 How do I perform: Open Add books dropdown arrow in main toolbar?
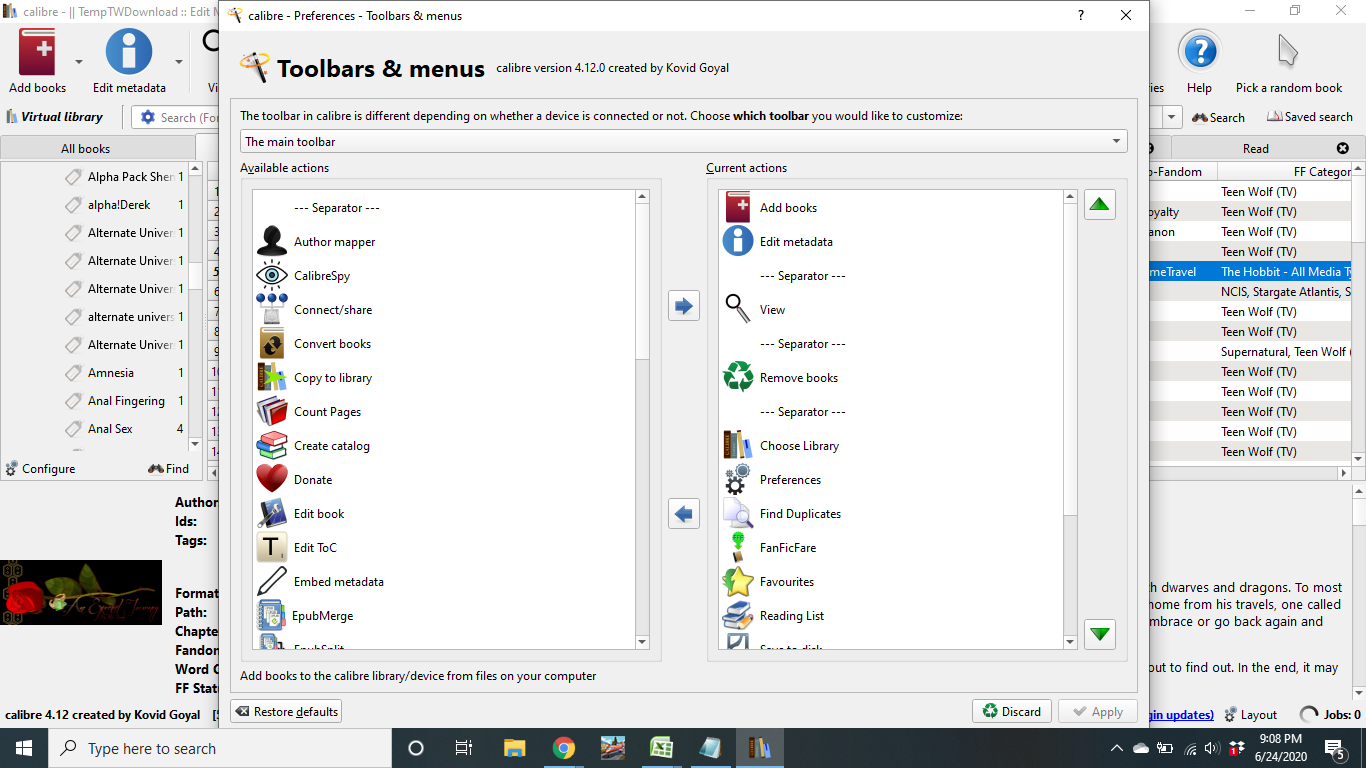[x=77, y=61]
